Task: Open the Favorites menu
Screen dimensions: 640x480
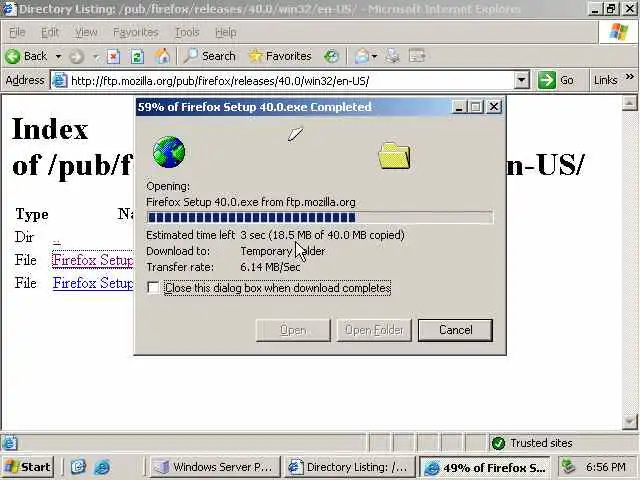Action: [136, 32]
